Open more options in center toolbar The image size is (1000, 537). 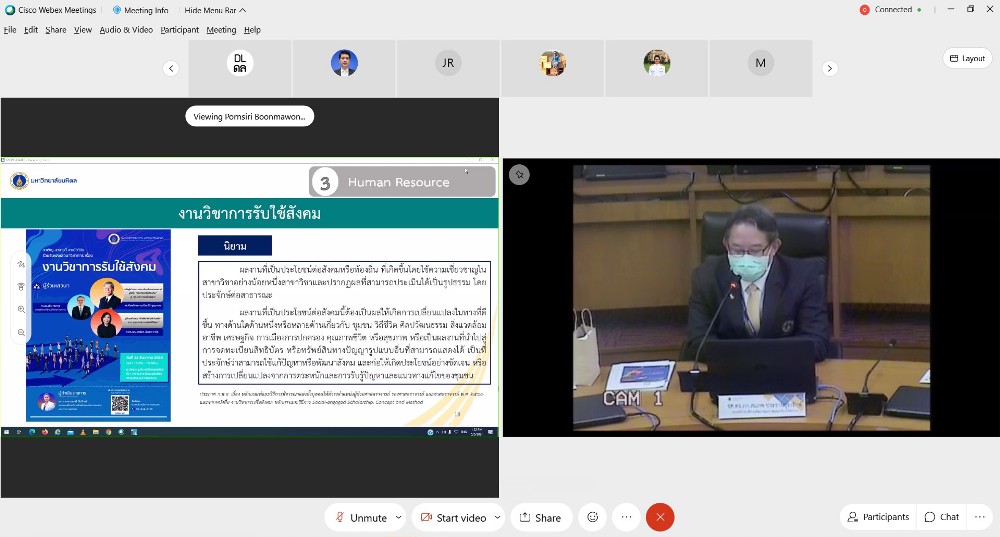point(626,517)
